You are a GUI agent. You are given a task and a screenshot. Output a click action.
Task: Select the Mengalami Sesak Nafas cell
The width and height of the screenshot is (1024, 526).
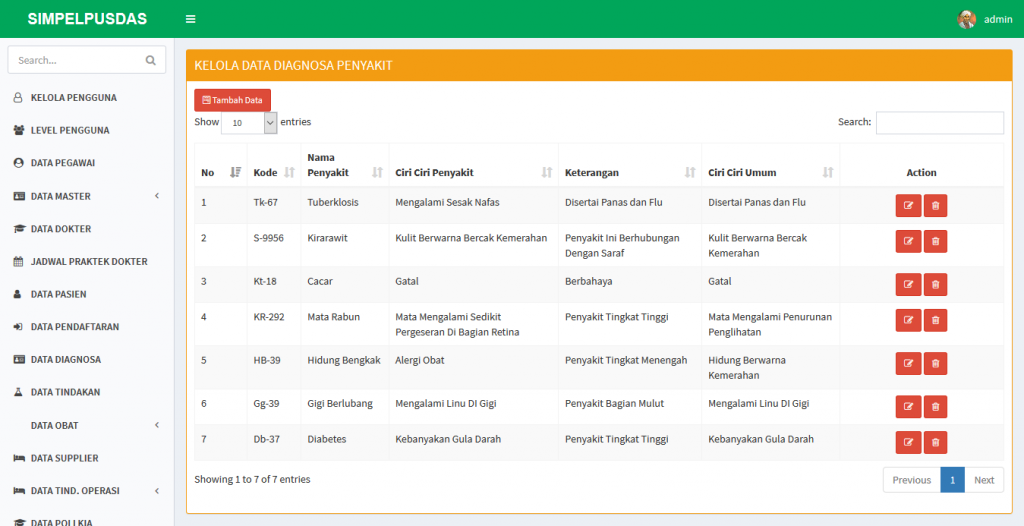[x=473, y=205]
